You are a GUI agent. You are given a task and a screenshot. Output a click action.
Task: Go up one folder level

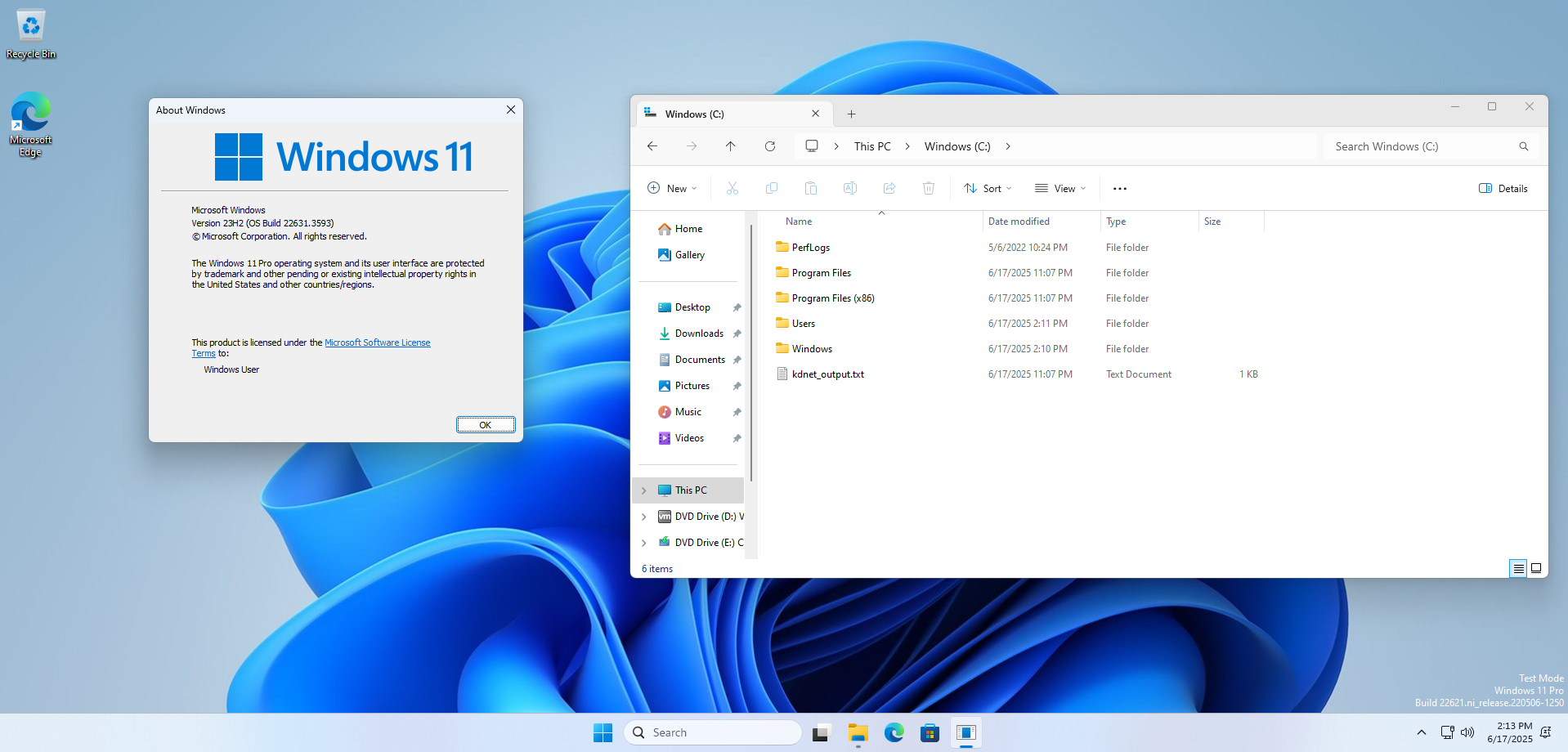(x=731, y=146)
